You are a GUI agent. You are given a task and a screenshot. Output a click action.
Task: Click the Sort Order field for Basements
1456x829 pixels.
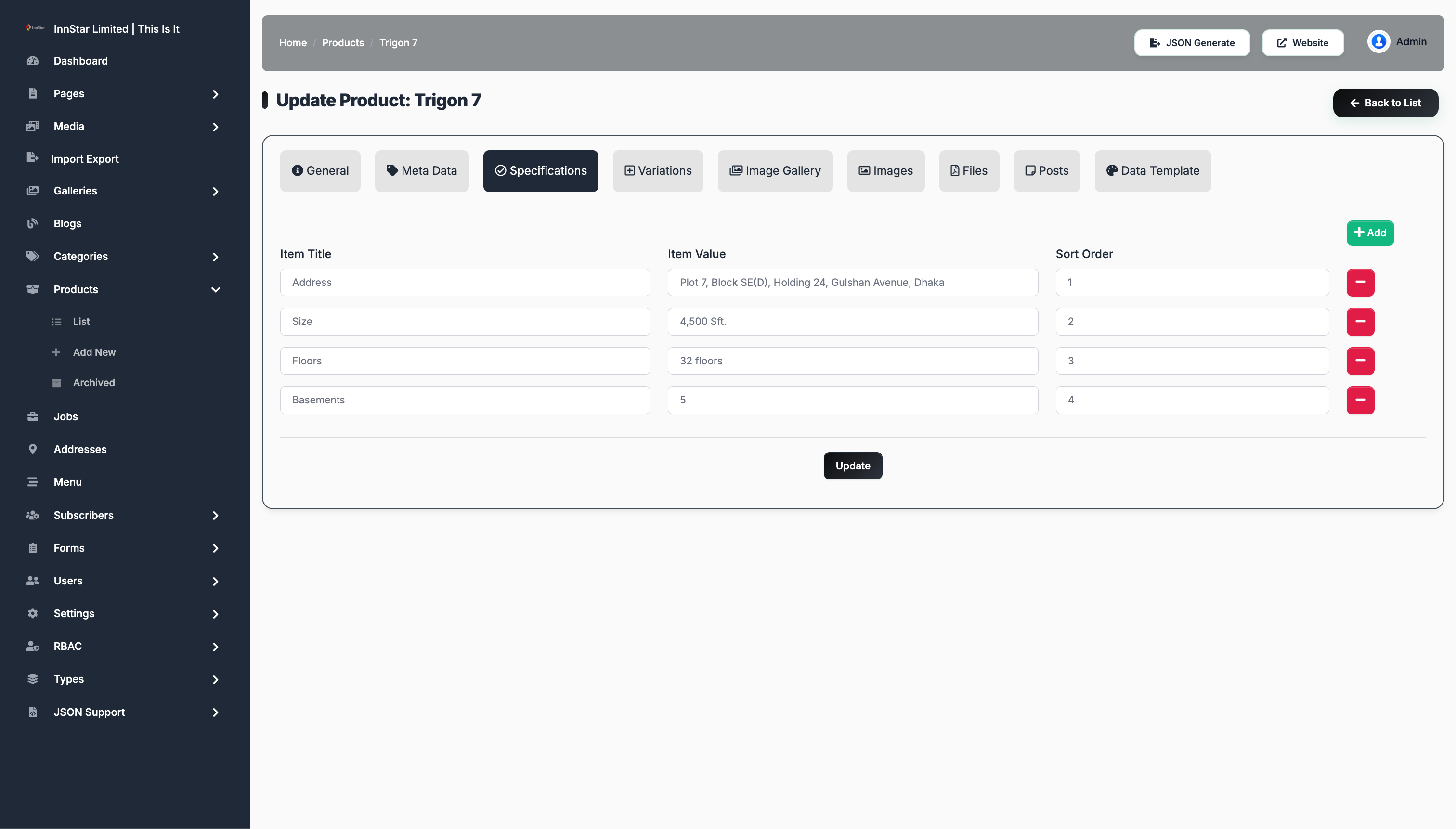(x=1192, y=400)
